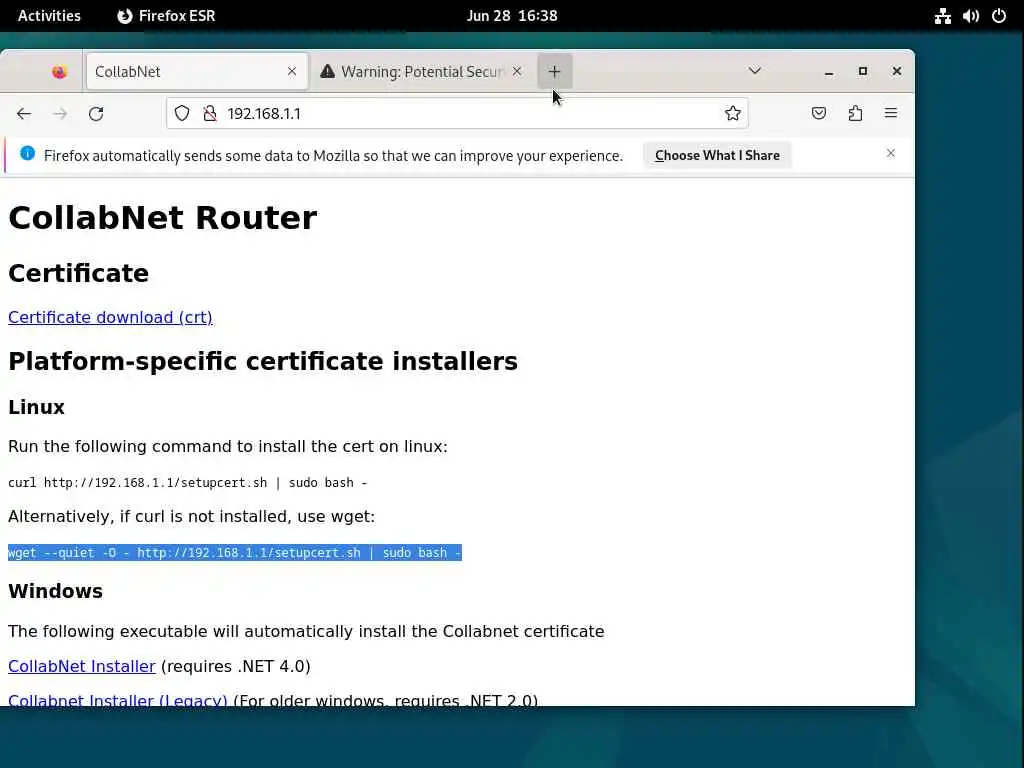This screenshot has height=768, width=1024.
Task: Click the highlighted wget command text
Action: [x=234, y=552]
